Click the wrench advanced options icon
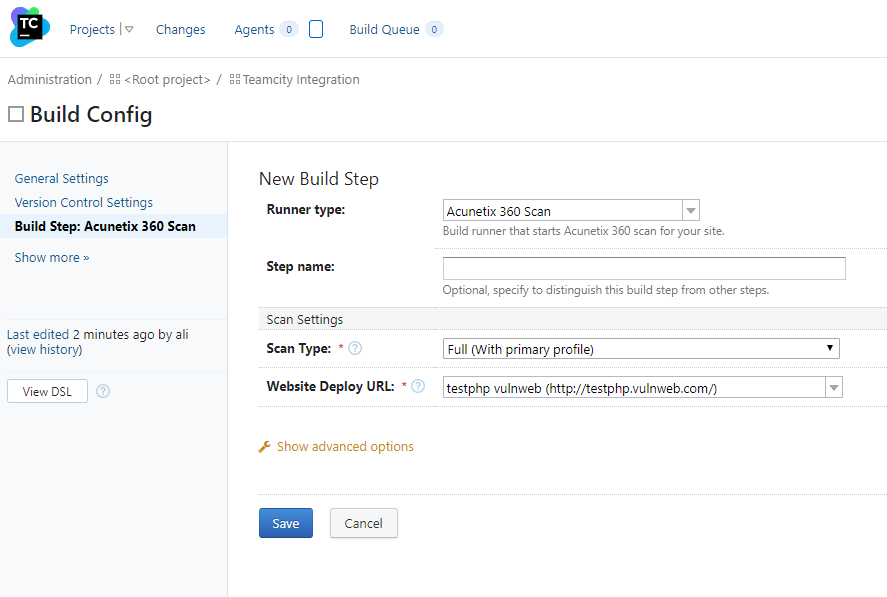 coord(265,447)
